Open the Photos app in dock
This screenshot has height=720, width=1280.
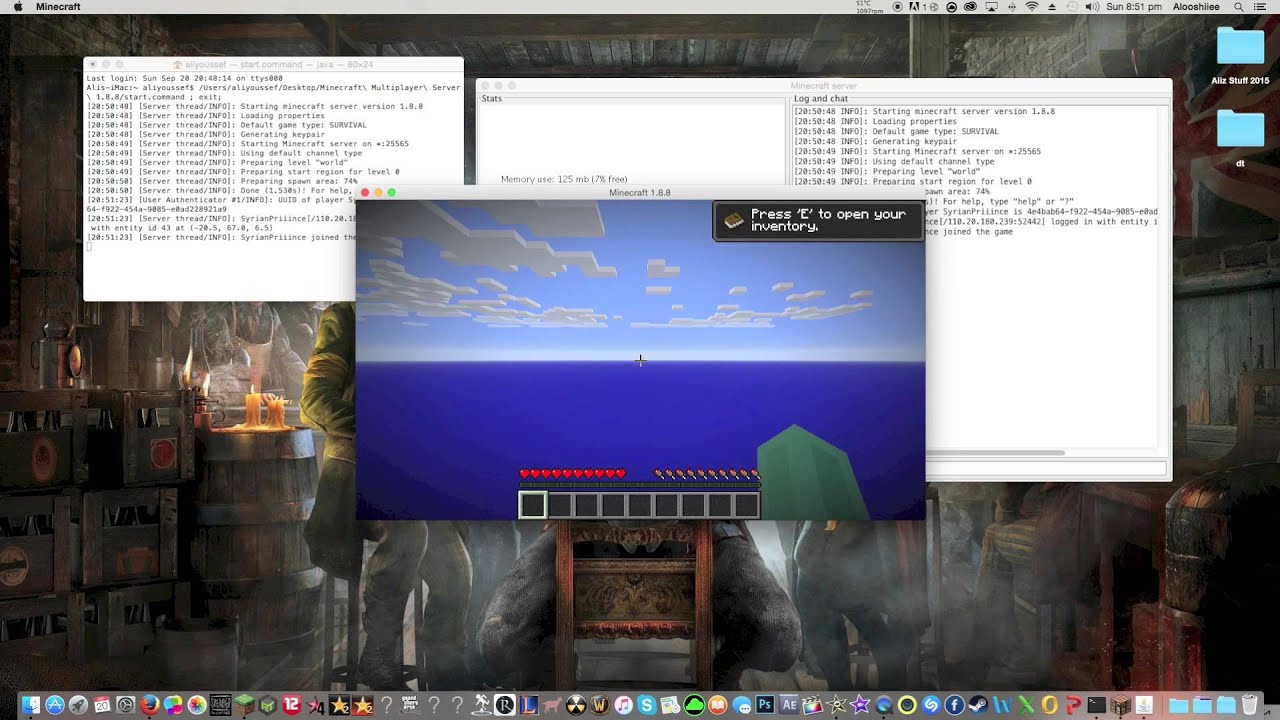(197, 705)
